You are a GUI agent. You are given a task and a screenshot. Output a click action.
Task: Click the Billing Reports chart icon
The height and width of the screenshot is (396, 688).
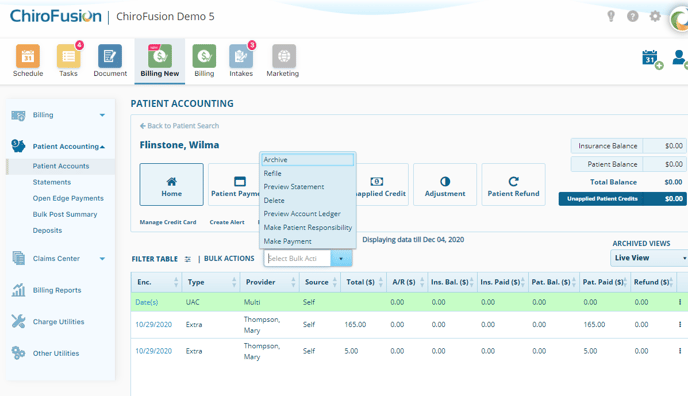click(x=18, y=290)
